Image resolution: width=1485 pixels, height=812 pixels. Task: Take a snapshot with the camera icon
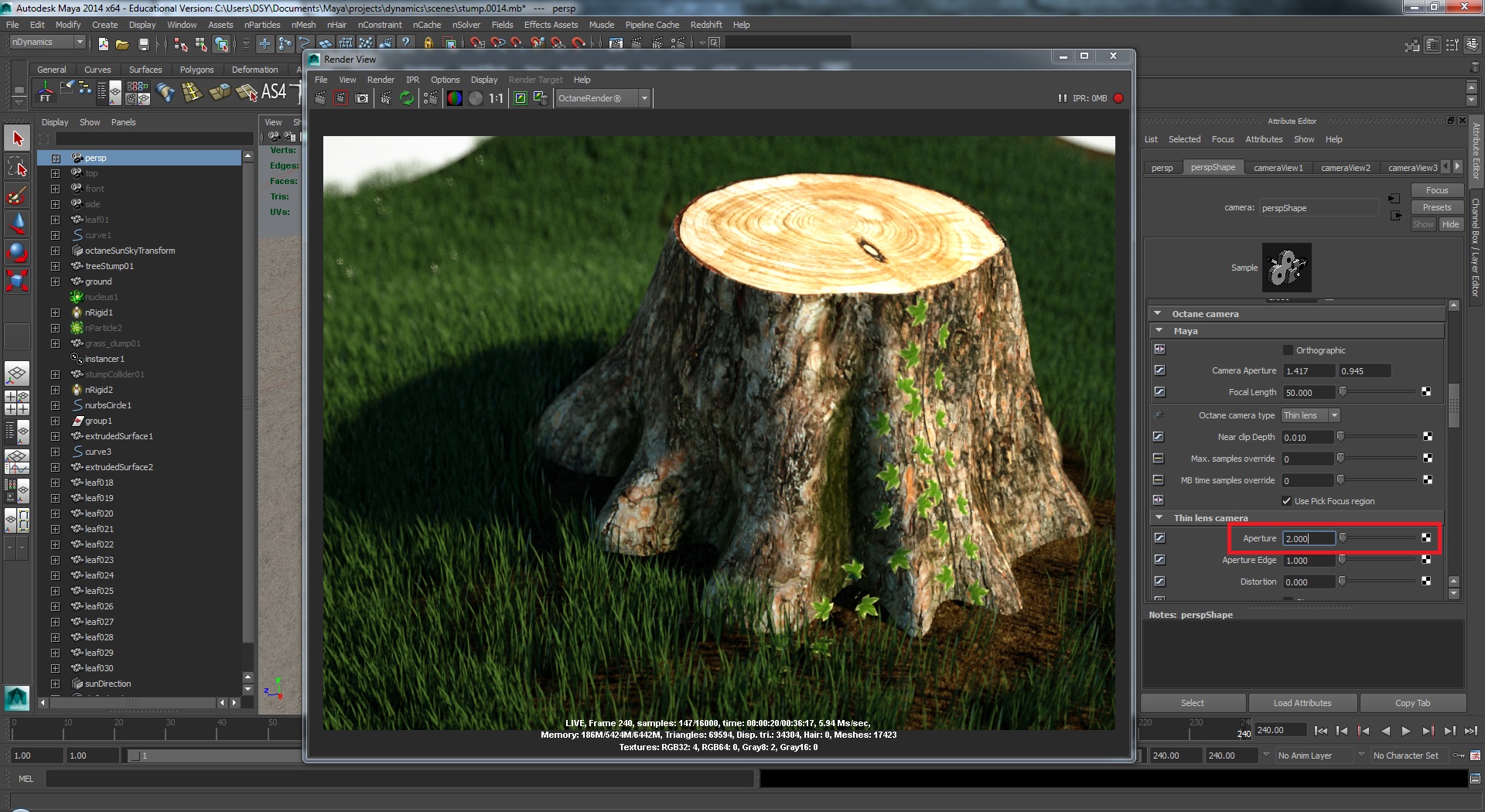pyautogui.click(x=362, y=98)
